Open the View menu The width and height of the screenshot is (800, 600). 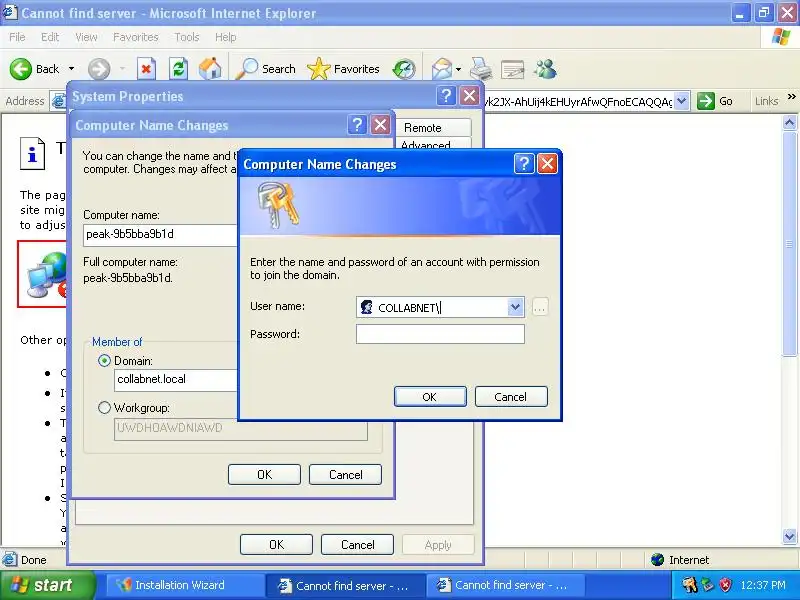[x=86, y=37]
